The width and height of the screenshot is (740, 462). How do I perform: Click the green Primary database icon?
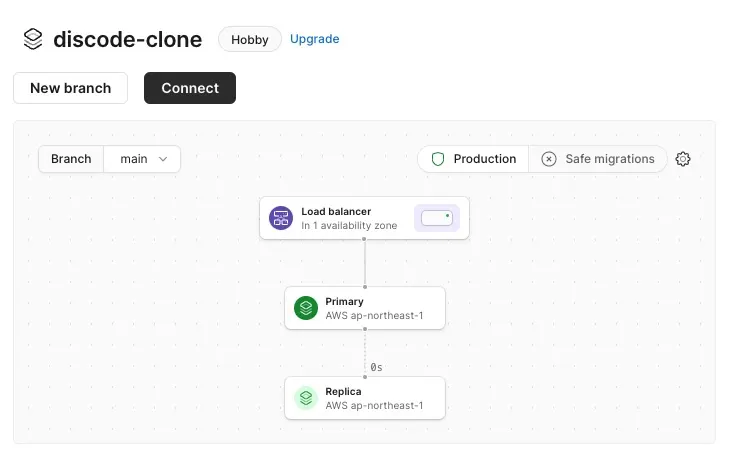click(x=306, y=308)
